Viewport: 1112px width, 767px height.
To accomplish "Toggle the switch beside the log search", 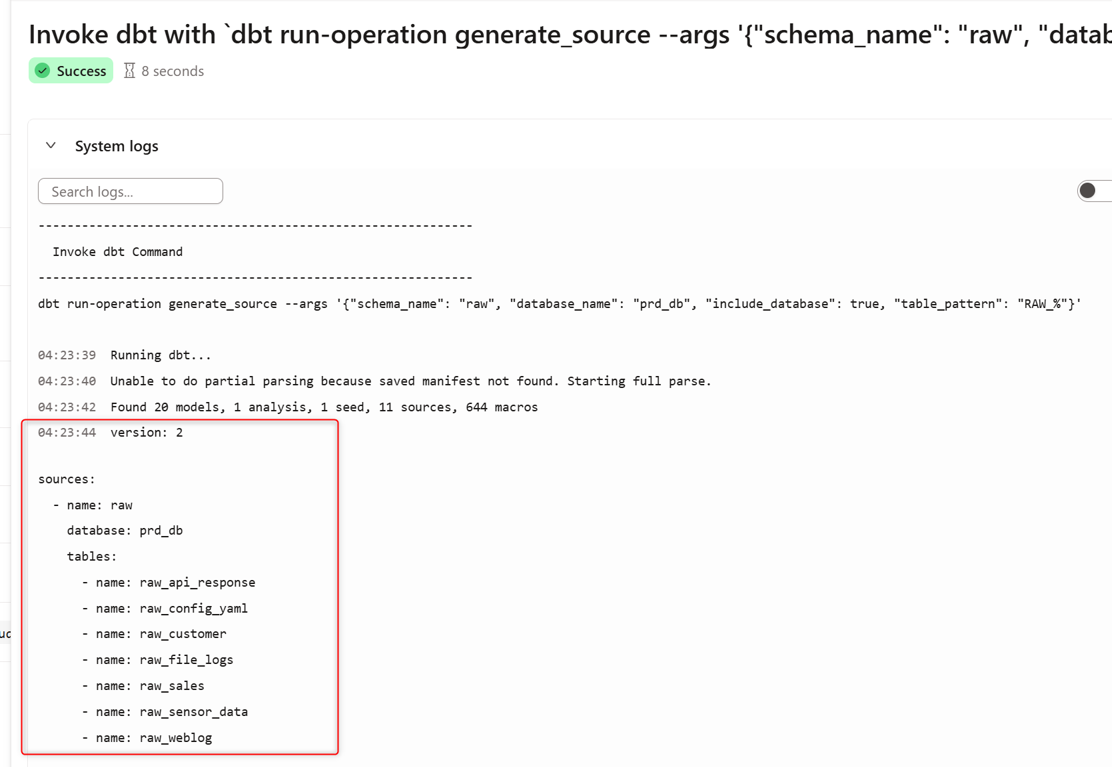I will (x=1094, y=191).
